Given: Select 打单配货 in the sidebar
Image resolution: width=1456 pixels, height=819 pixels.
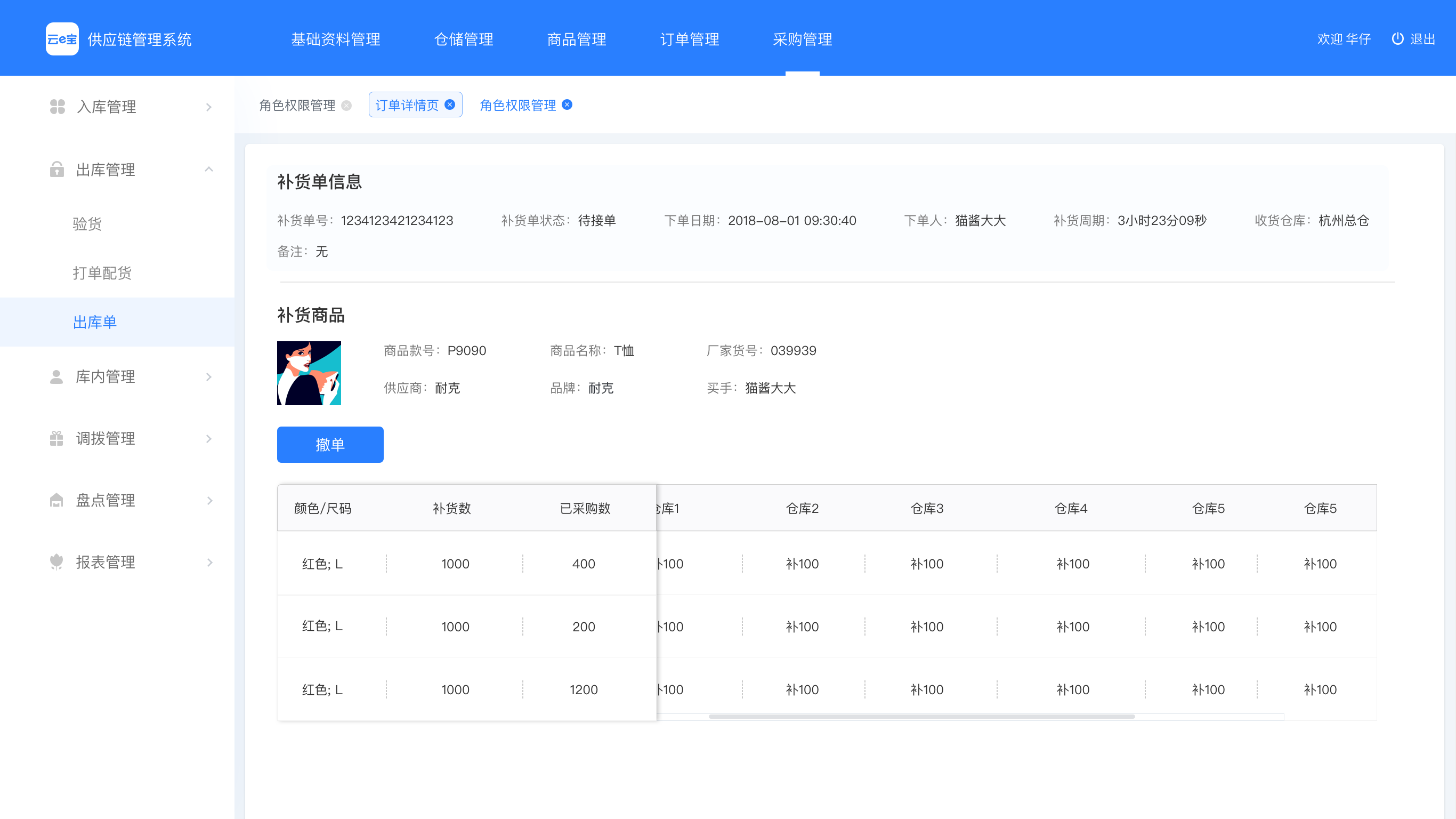Looking at the screenshot, I should pos(102,273).
